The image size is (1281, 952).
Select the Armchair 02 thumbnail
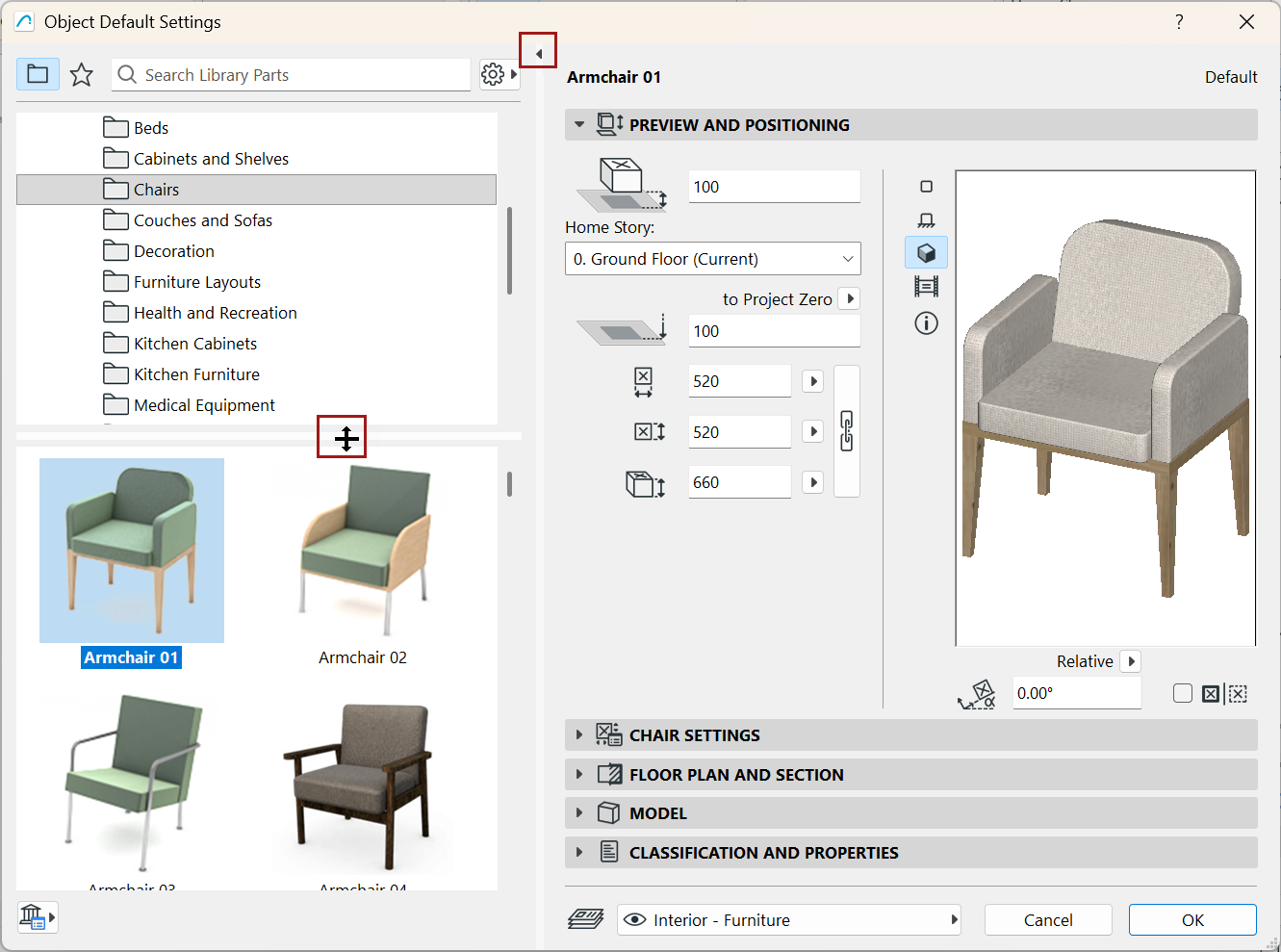[363, 551]
